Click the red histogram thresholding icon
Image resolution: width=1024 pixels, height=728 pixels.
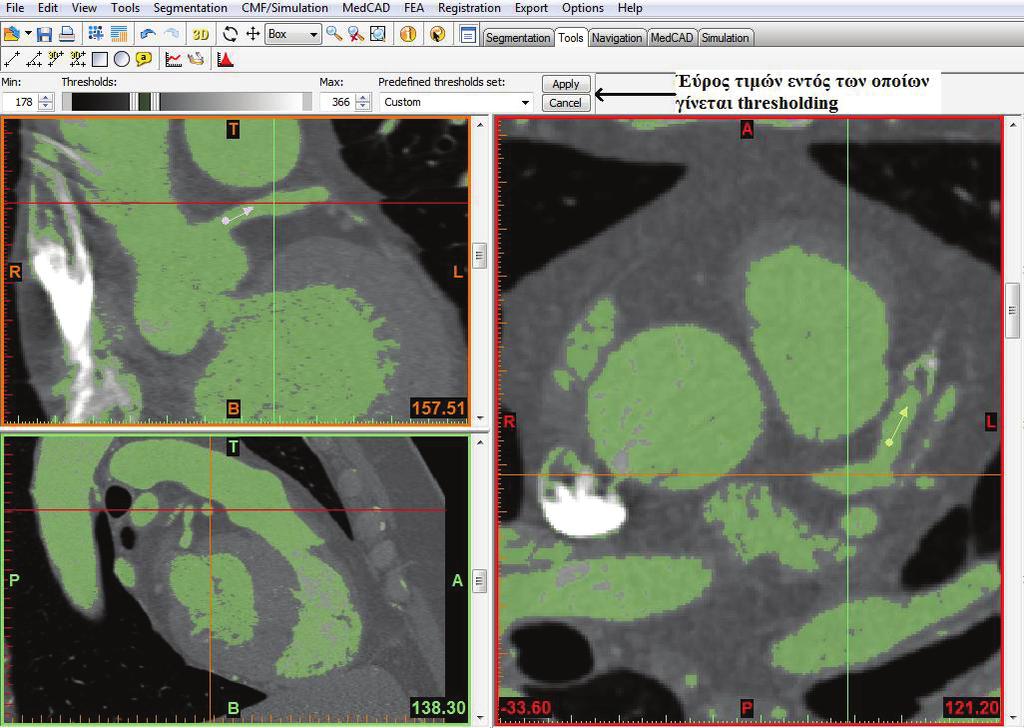(225, 59)
